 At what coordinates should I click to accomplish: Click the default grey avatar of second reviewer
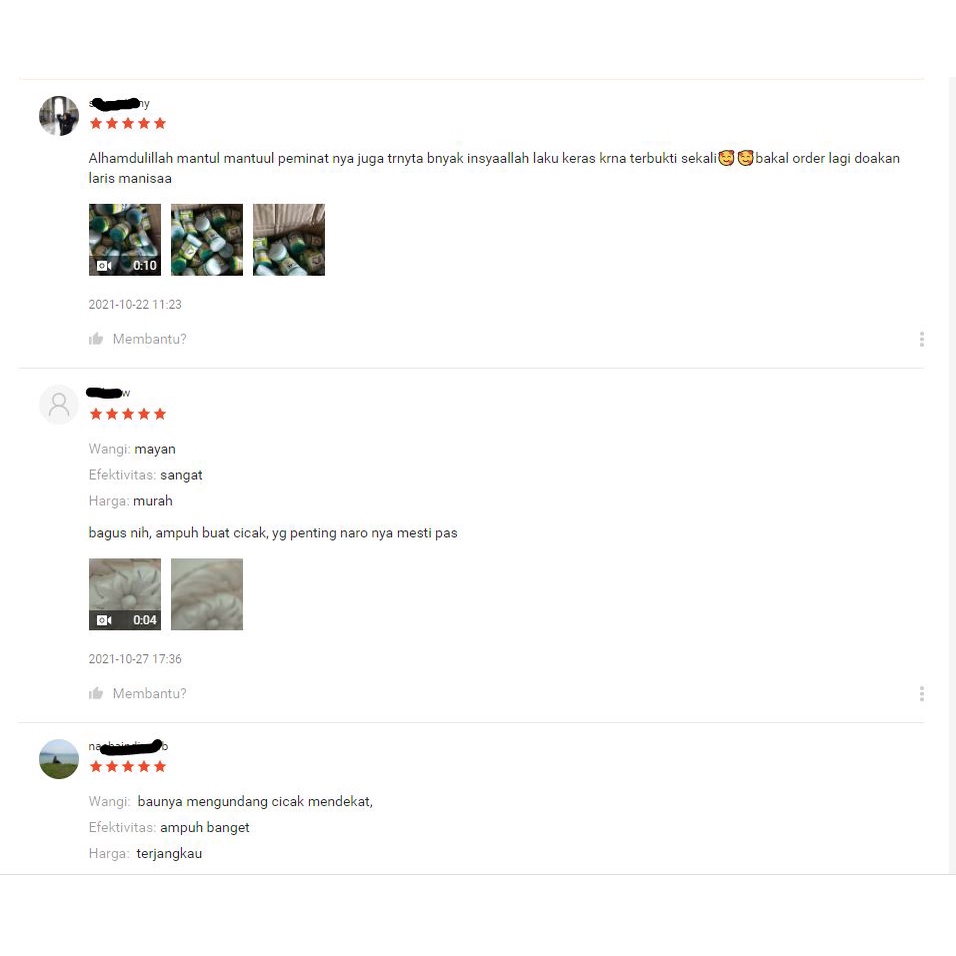pos(59,404)
